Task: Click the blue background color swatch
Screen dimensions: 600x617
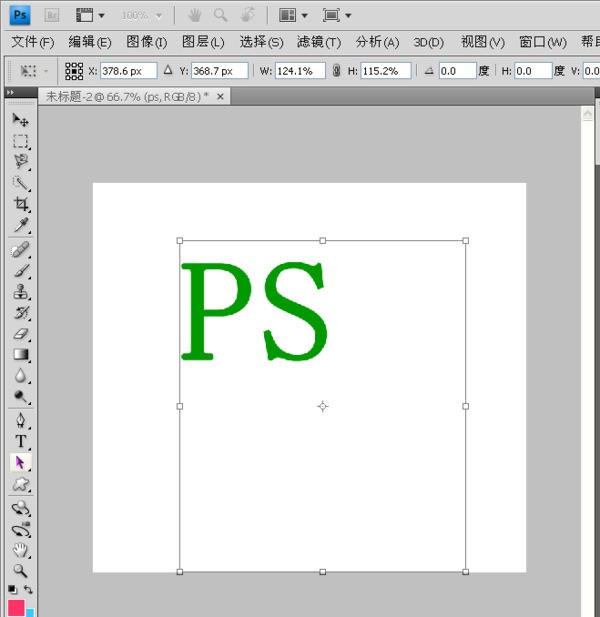Action: pyautogui.click(x=30, y=613)
